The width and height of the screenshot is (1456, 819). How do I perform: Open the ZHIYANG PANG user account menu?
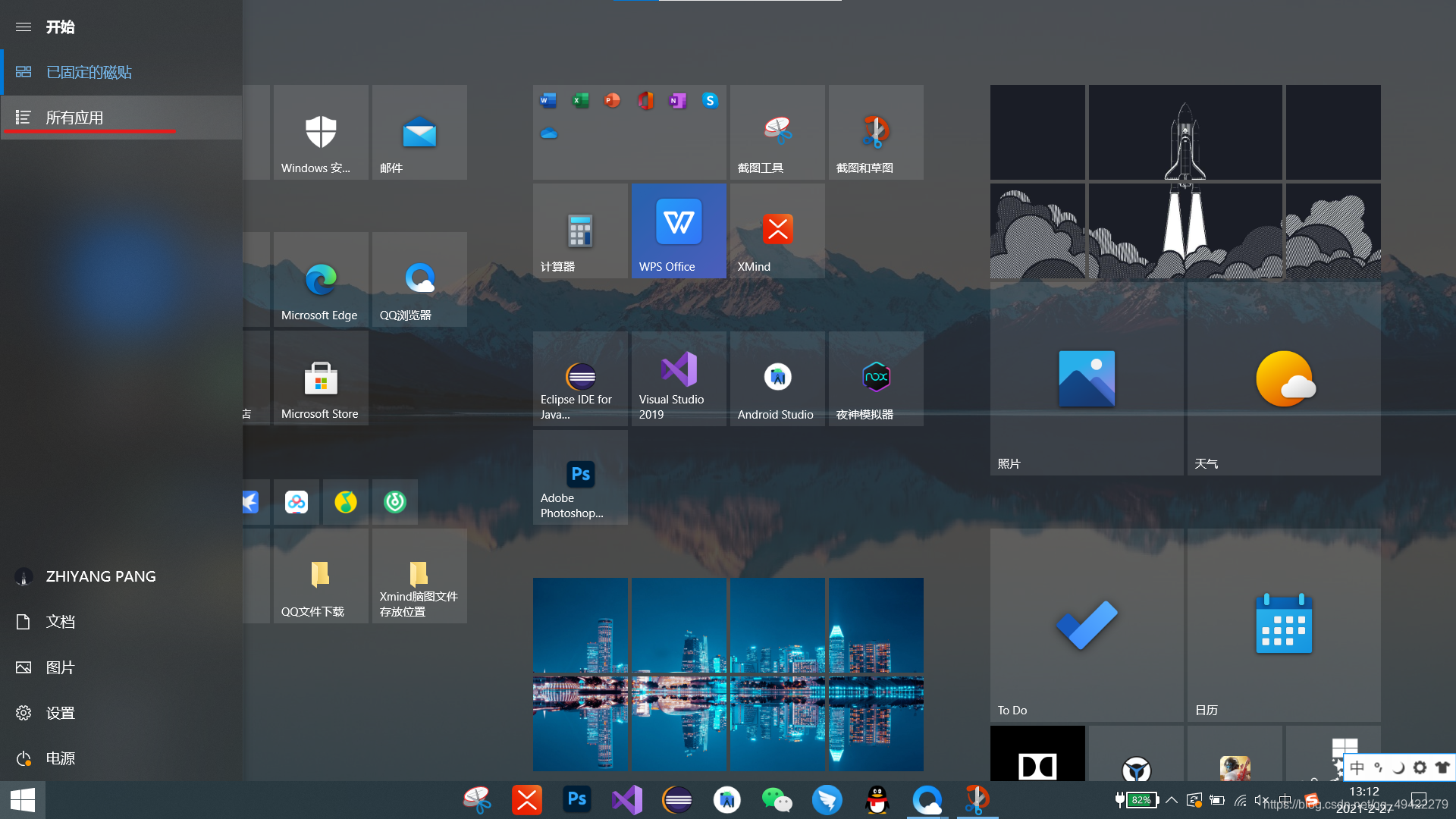pyautogui.click(x=100, y=576)
